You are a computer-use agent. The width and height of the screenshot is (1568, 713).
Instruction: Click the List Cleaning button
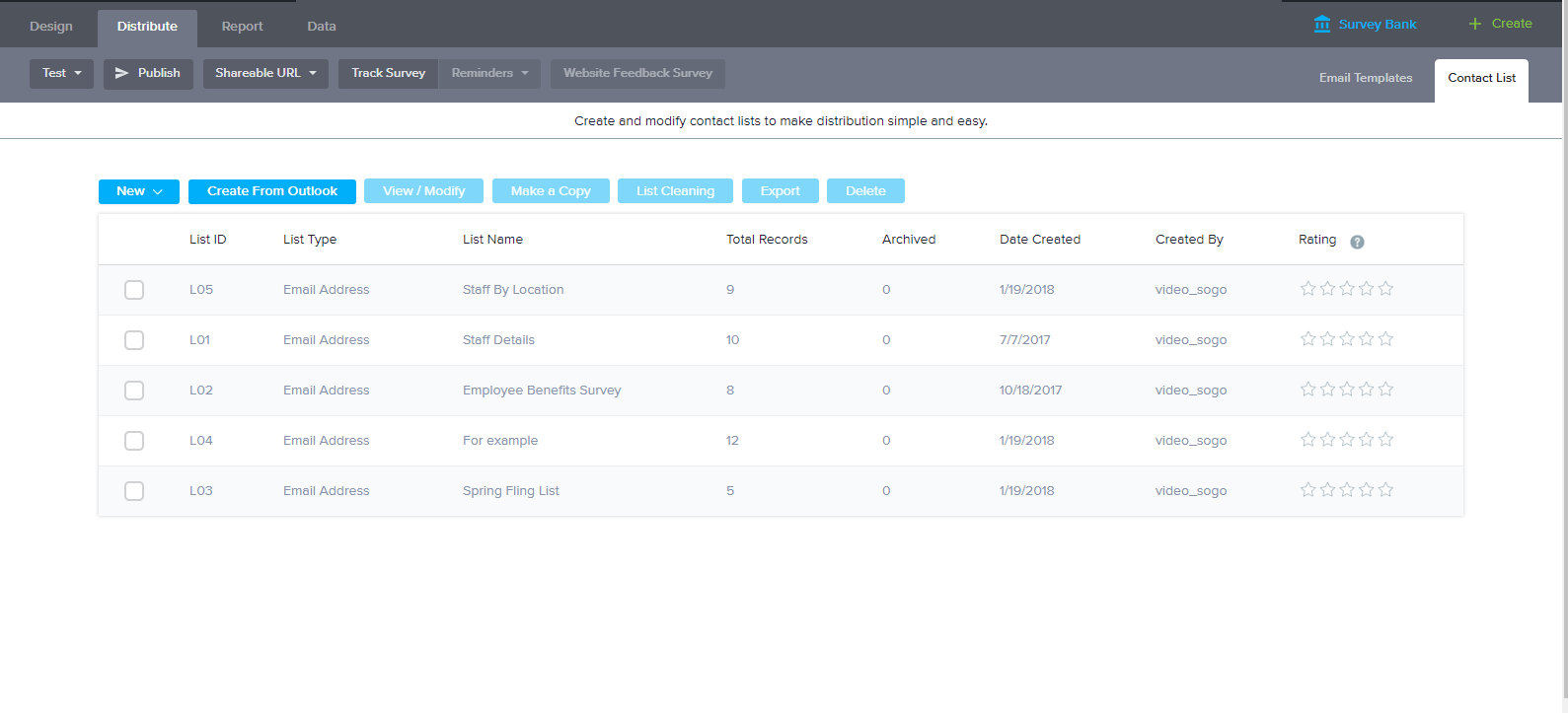click(x=675, y=191)
